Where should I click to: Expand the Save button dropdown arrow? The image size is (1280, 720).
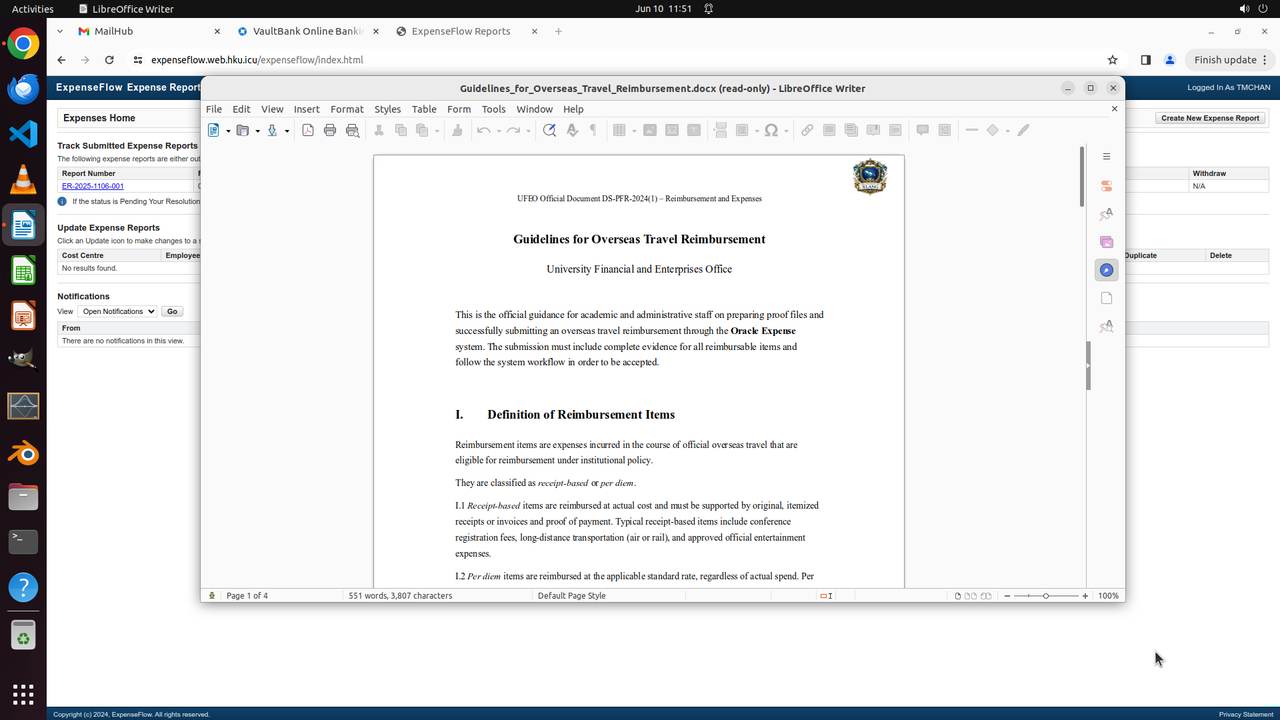pyautogui.click(x=287, y=131)
